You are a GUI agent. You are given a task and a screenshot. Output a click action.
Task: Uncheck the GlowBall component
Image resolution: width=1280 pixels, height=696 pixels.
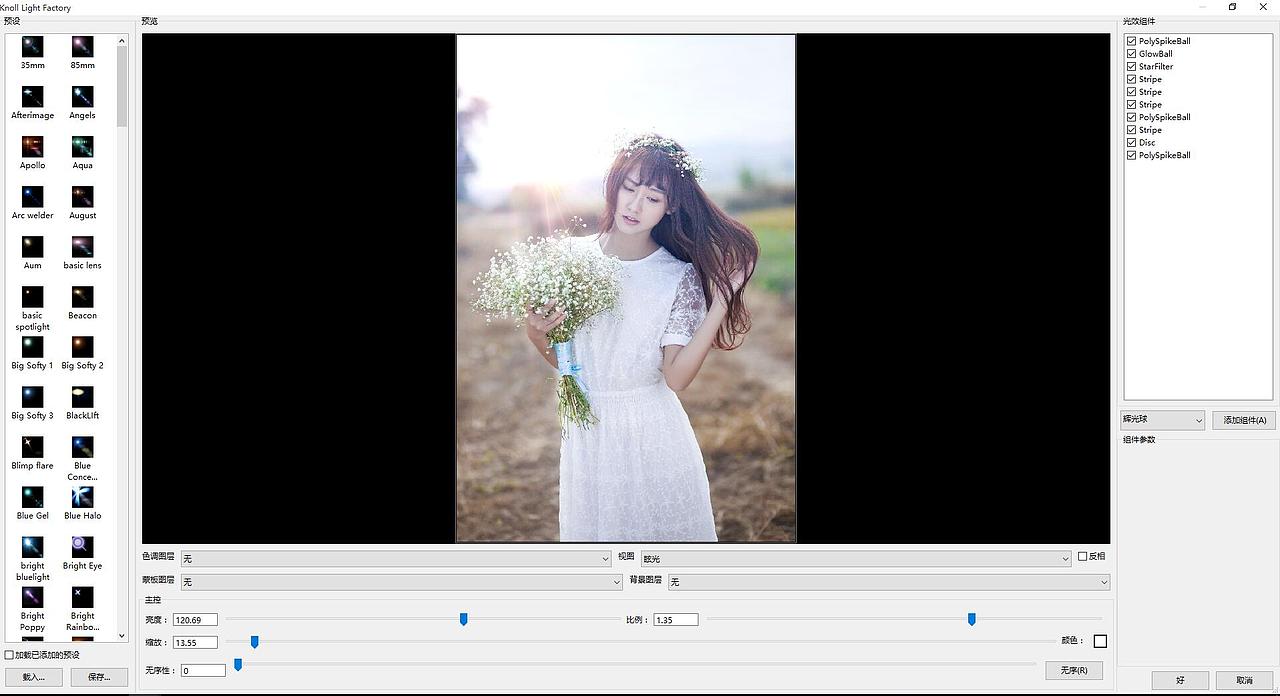[x=1131, y=54]
